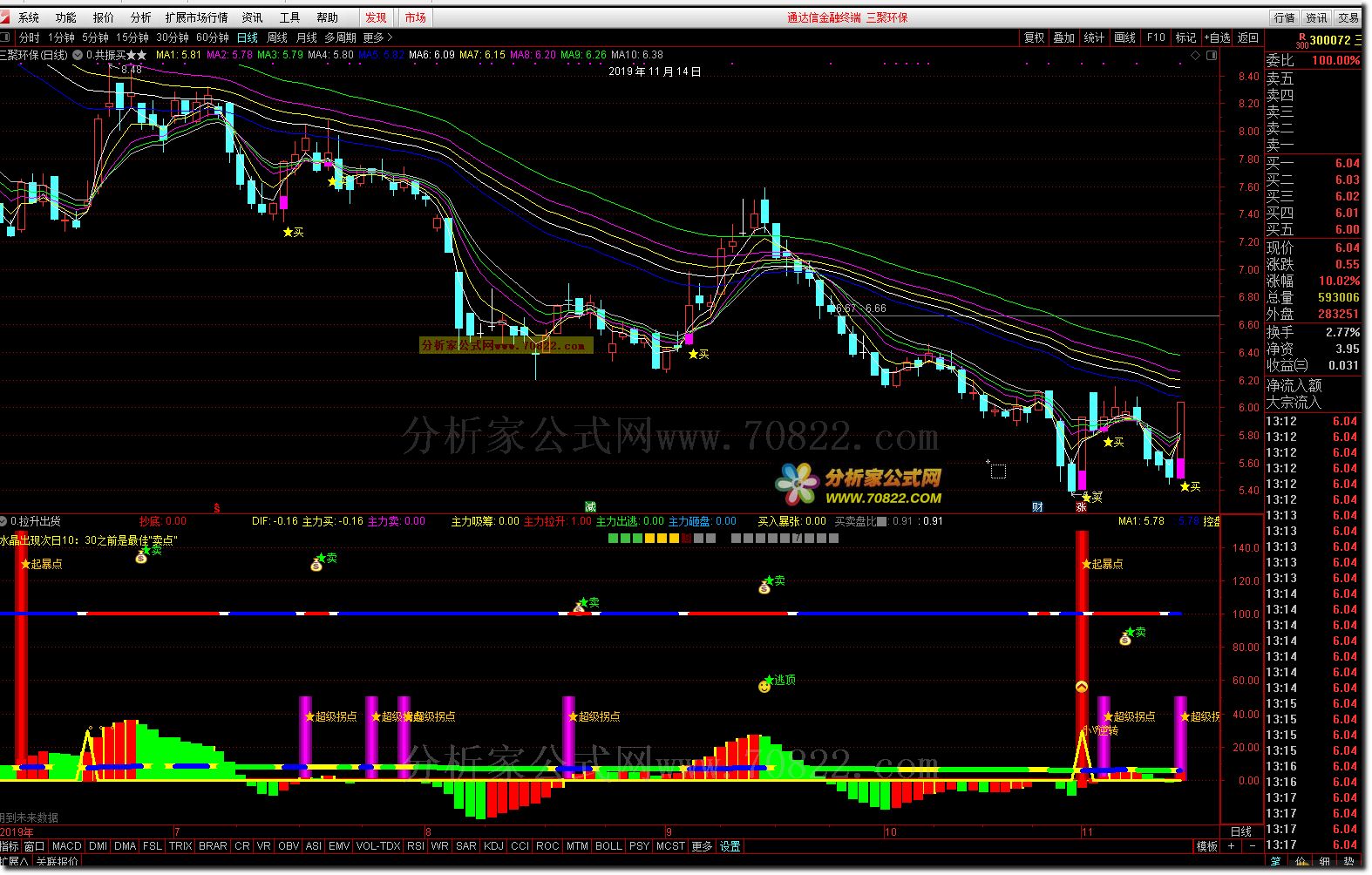The image size is (1372, 875).
Task: Open F10 company info
Action: click(x=1156, y=37)
